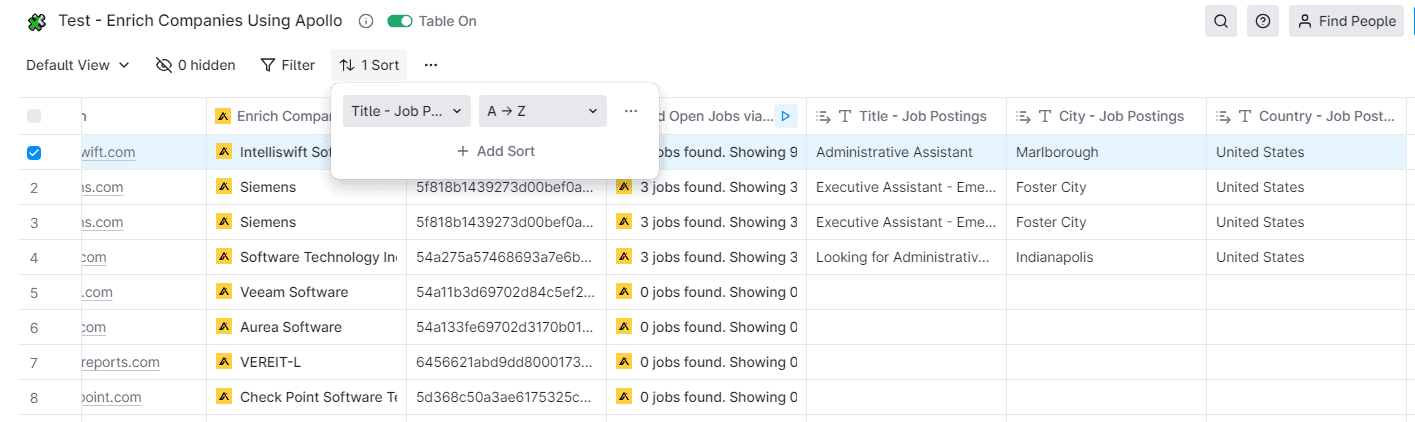
Task: Select the Administrative Assistant cell
Action: pos(906,152)
